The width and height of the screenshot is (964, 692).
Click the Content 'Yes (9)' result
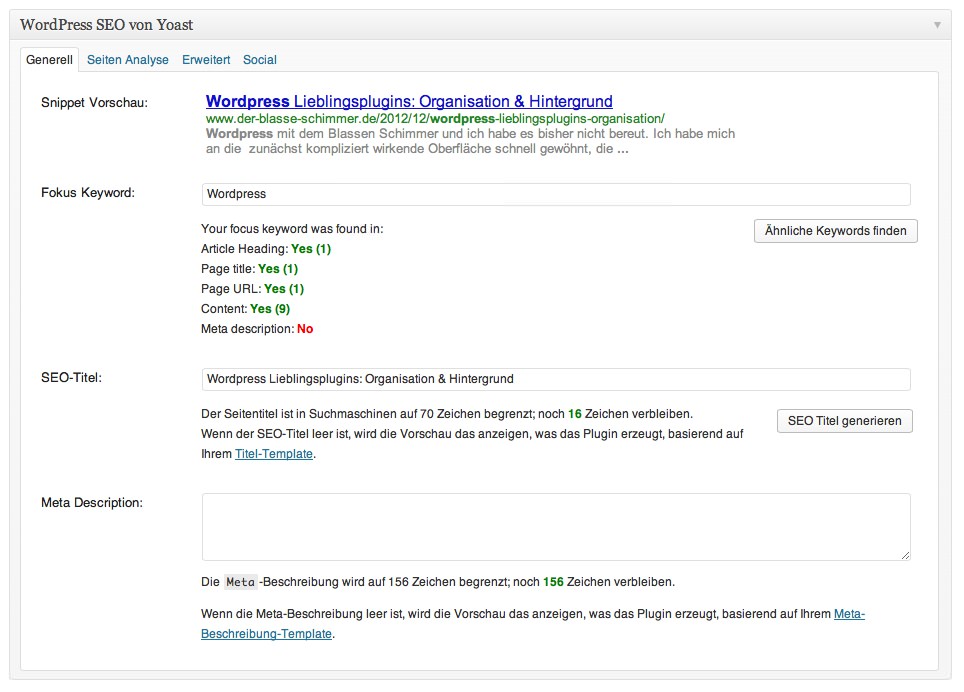tap(270, 309)
